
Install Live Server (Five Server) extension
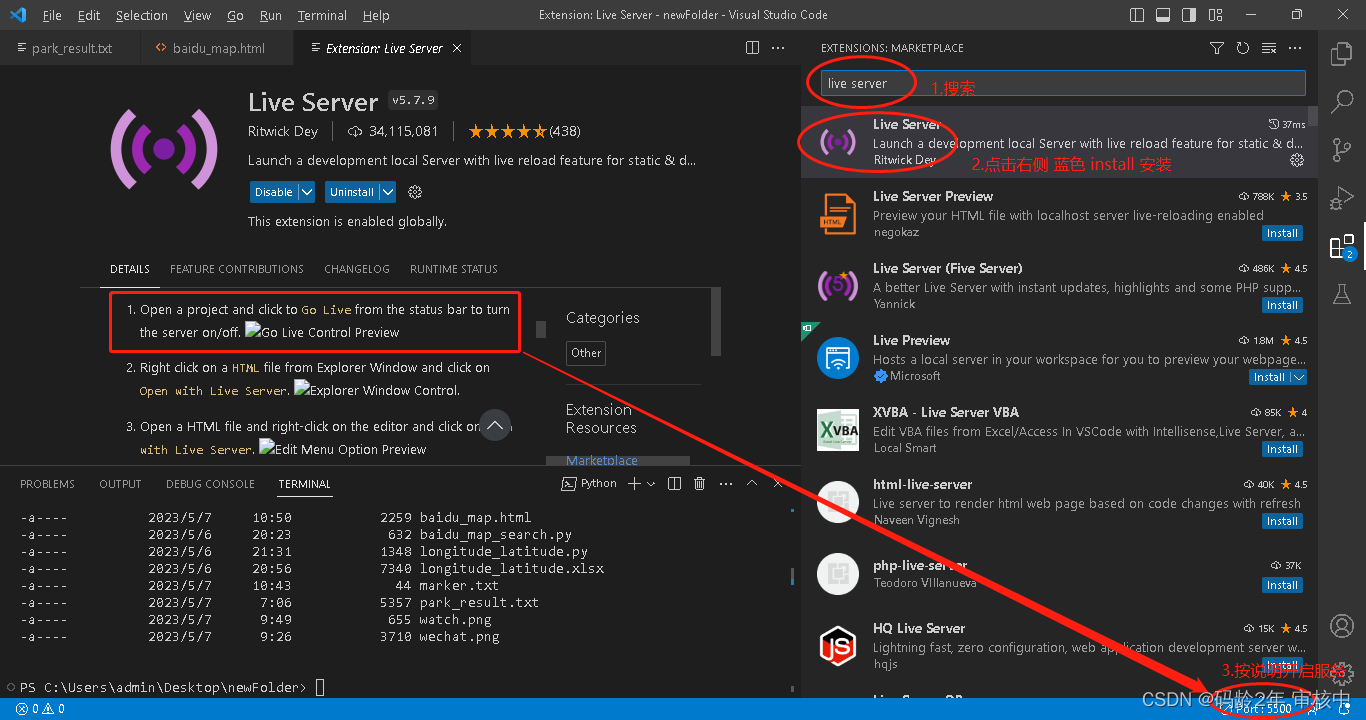(x=1282, y=305)
